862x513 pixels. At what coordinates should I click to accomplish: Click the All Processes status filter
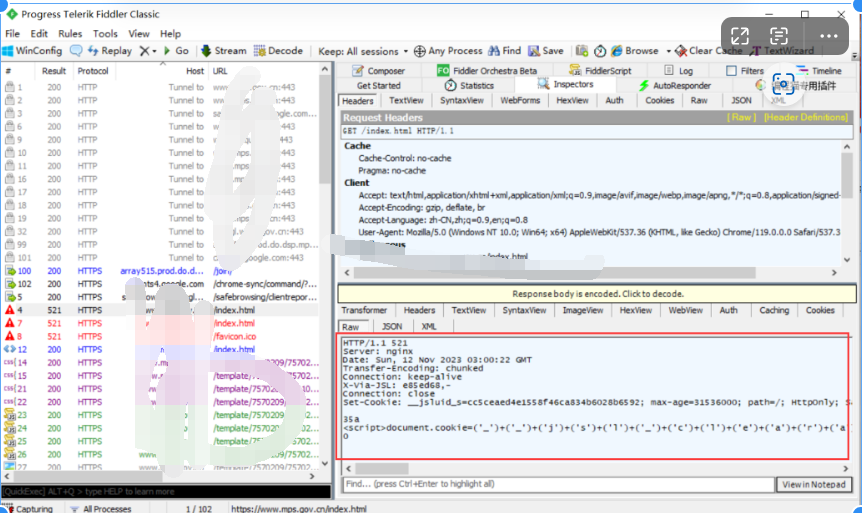pos(101,509)
